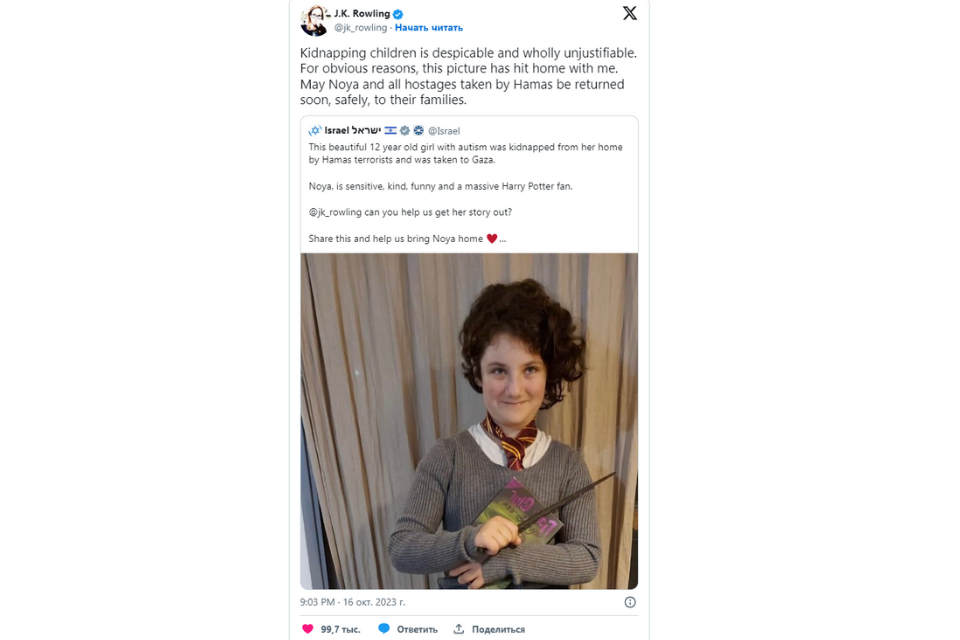Image resolution: width=960 pixels, height=640 pixels.
Task: Click the Israel account star avatar
Action: [x=315, y=130]
